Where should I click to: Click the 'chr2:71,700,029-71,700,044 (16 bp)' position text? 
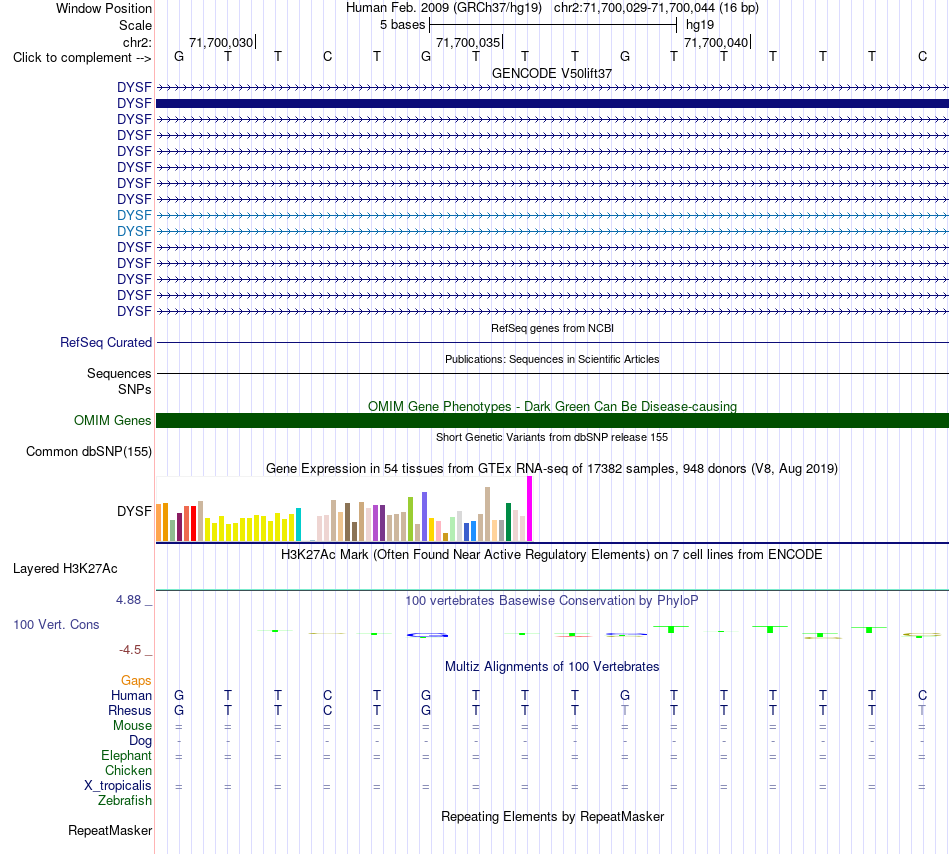[x=656, y=8]
